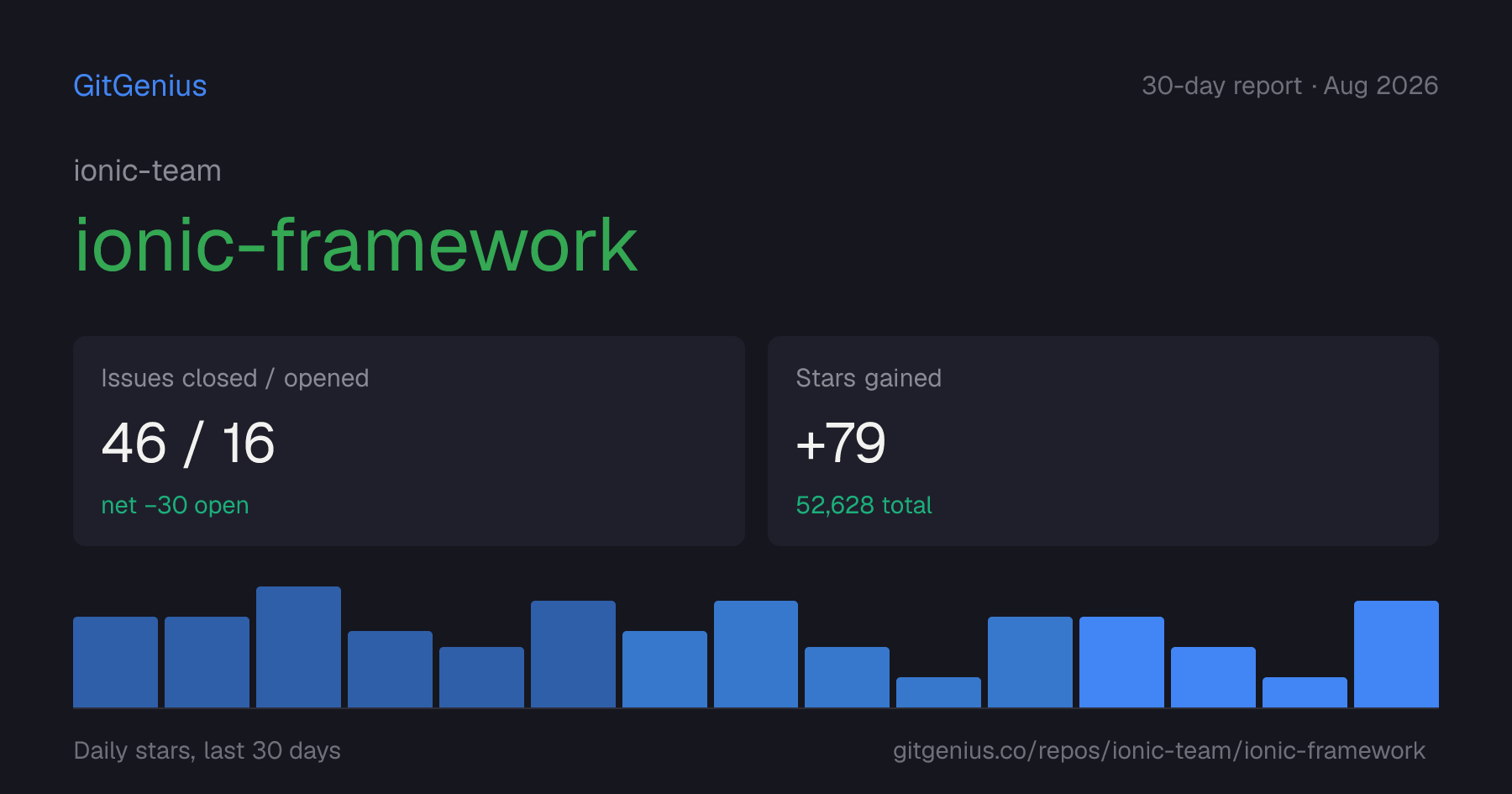Click the ionic-framework repository title
This screenshot has height=794, width=1512.
(x=356, y=245)
